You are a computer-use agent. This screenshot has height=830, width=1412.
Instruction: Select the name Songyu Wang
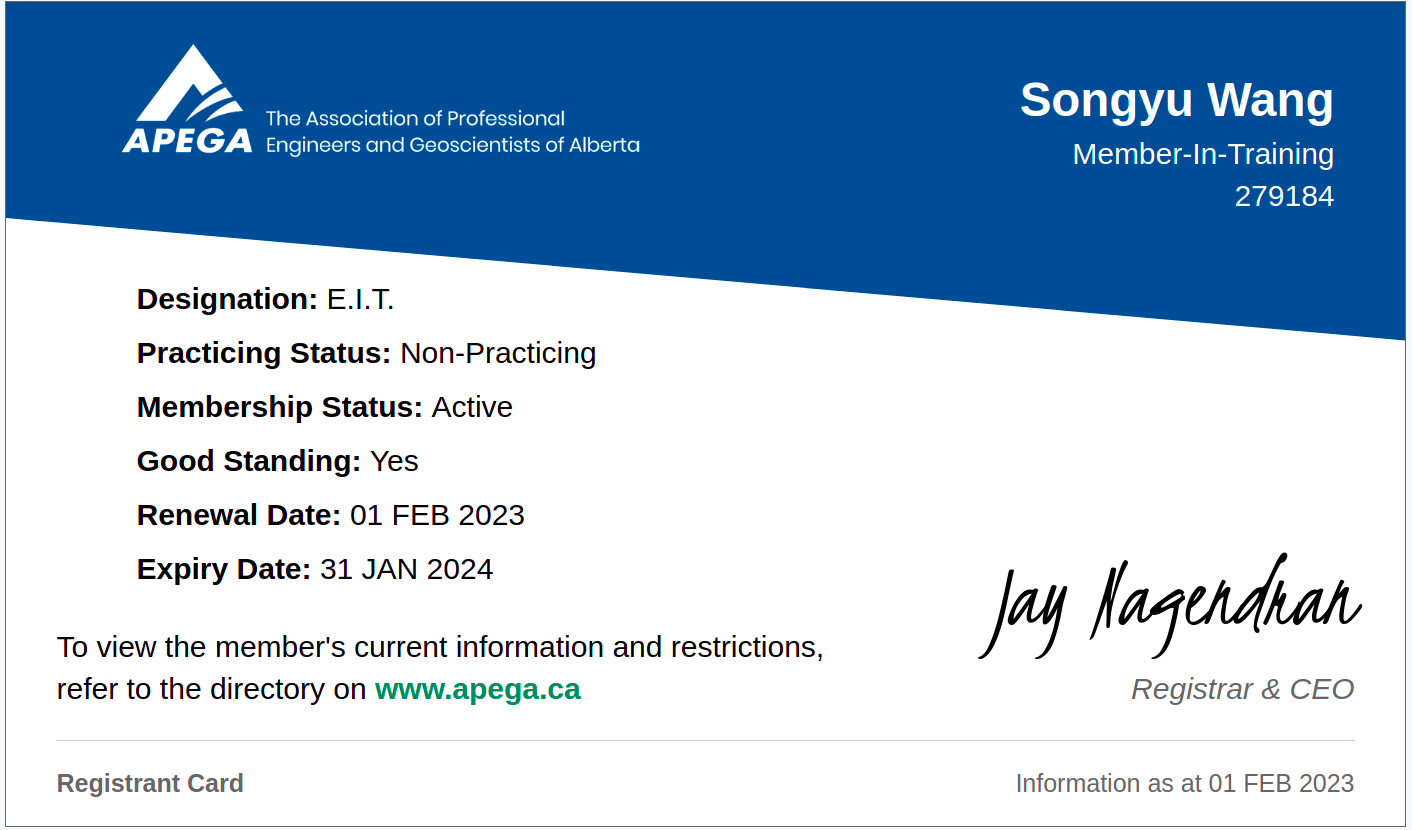click(x=1176, y=101)
